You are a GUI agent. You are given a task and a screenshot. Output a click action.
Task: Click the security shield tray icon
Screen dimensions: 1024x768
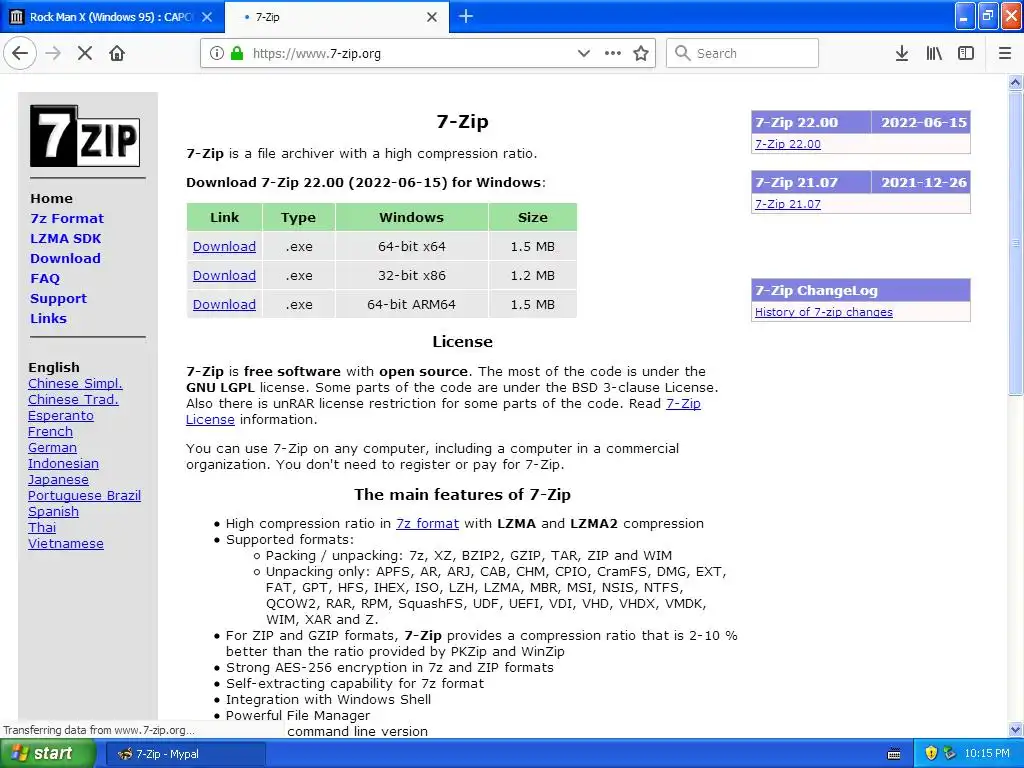click(x=931, y=753)
